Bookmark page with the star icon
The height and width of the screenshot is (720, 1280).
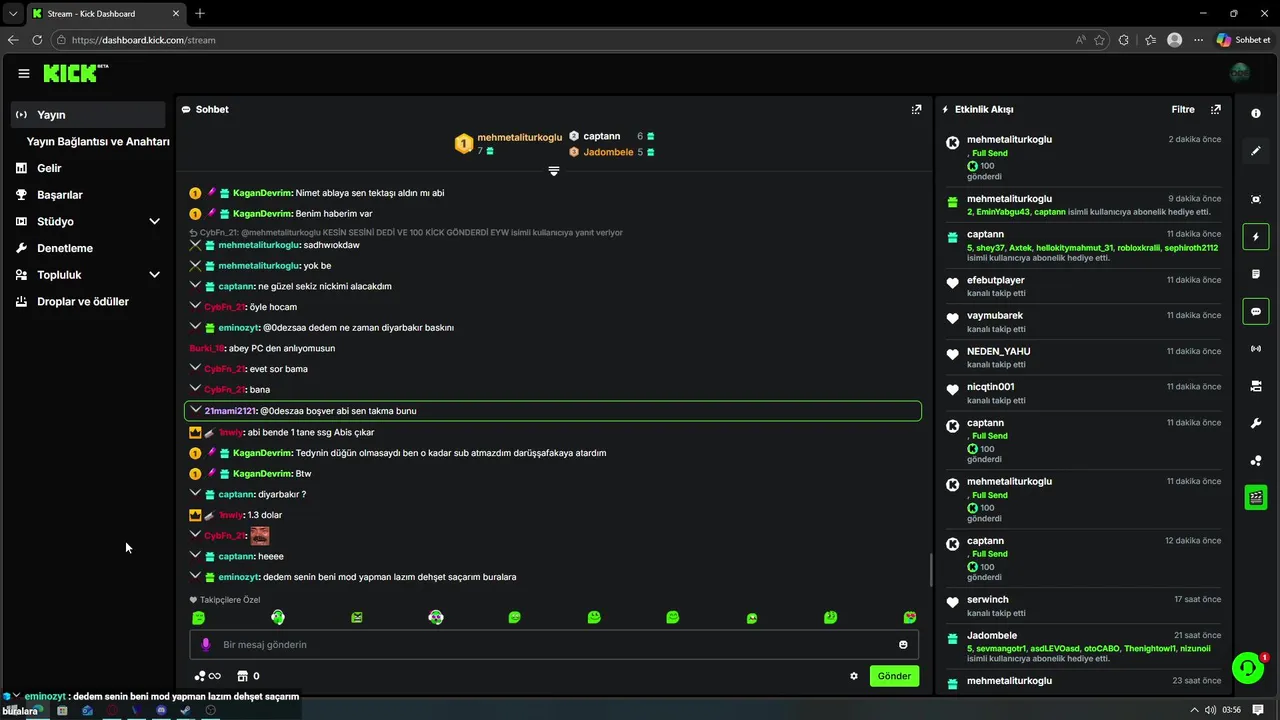(x=1100, y=40)
